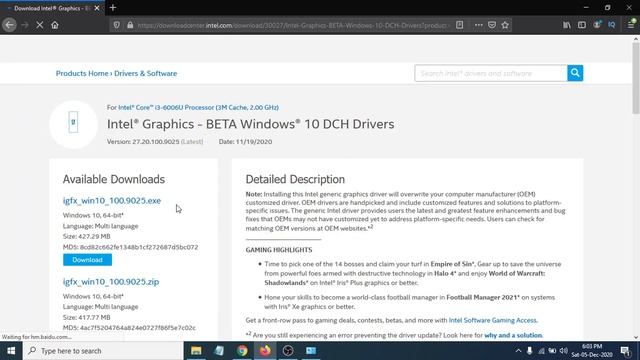
Task: Open File Explorer from the taskbar
Action: click(x=196, y=351)
